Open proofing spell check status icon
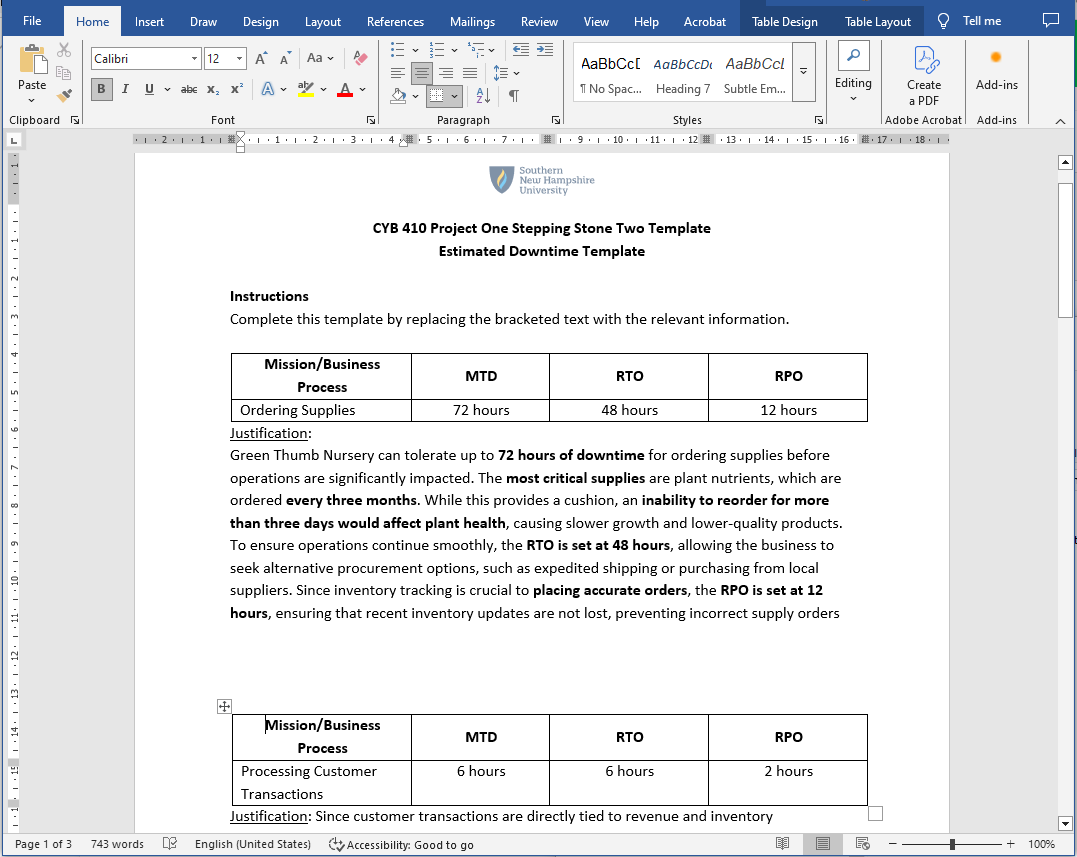This screenshot has height=857, width=1077. click(x=170, y=844)
